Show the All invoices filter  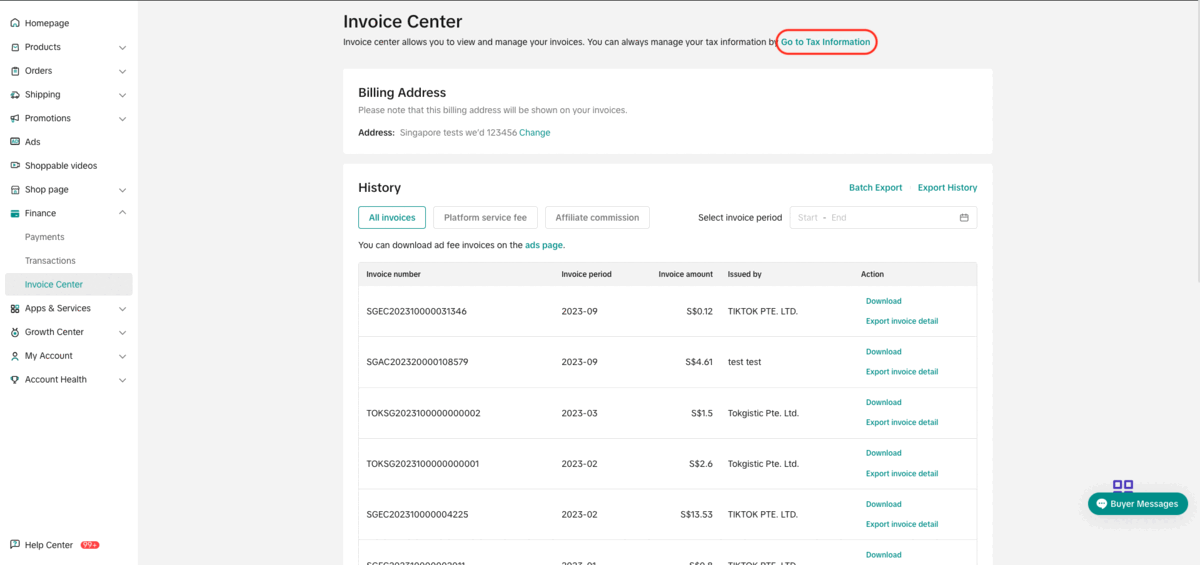point(392,217)
